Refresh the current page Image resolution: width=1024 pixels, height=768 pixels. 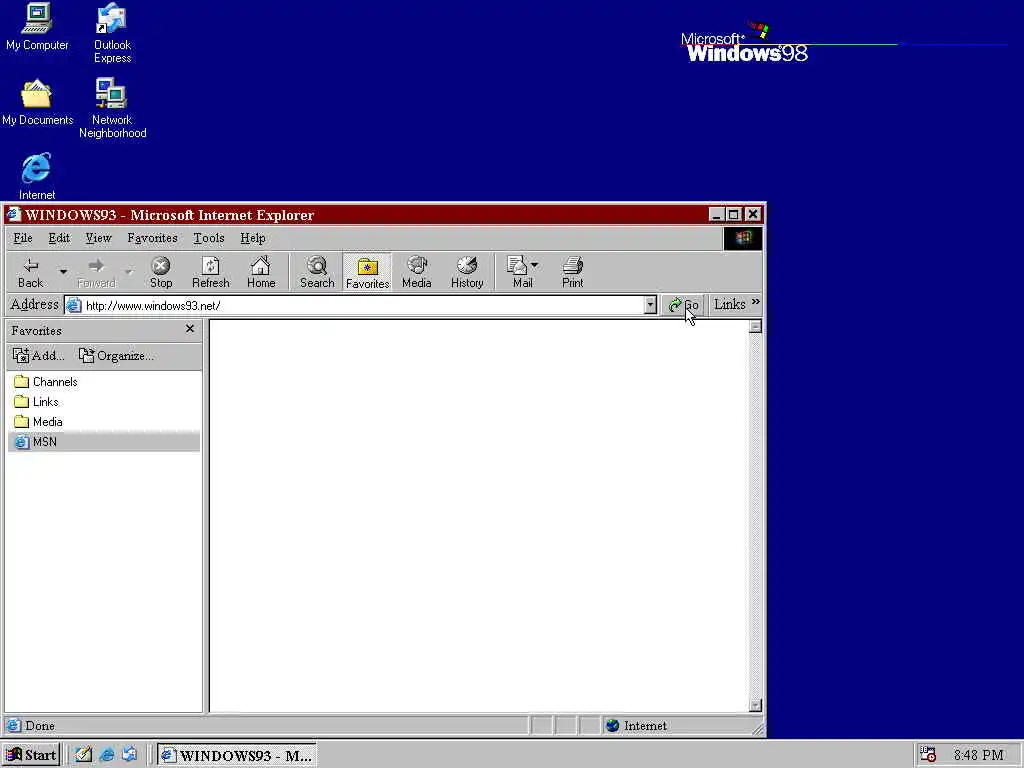click(210, 272)
